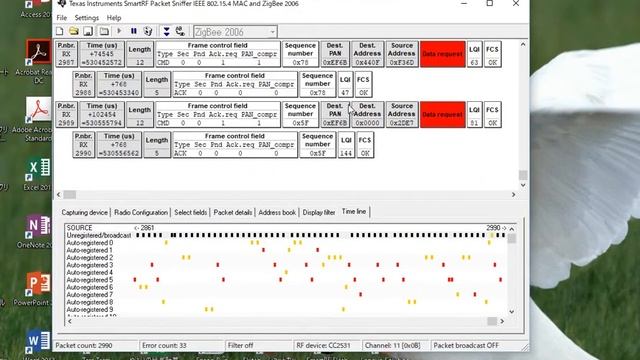Switch to the Radio Configuration tab
The width and height of the screenshot is (640, 360).
pos(141,212)
